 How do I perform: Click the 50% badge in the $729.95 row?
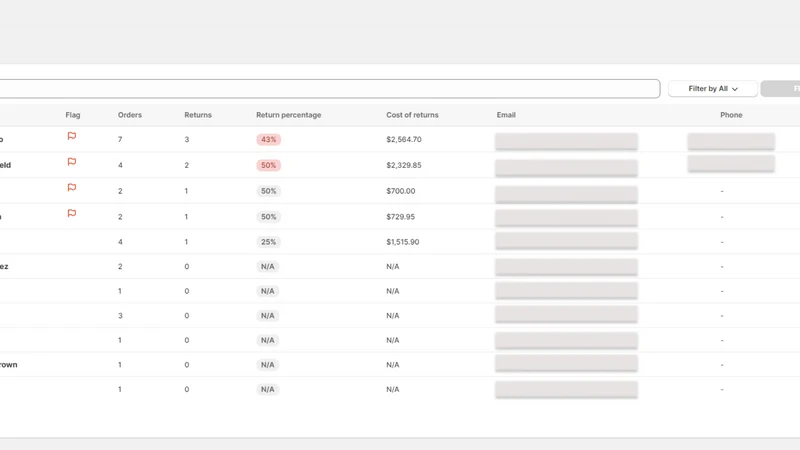268,217
